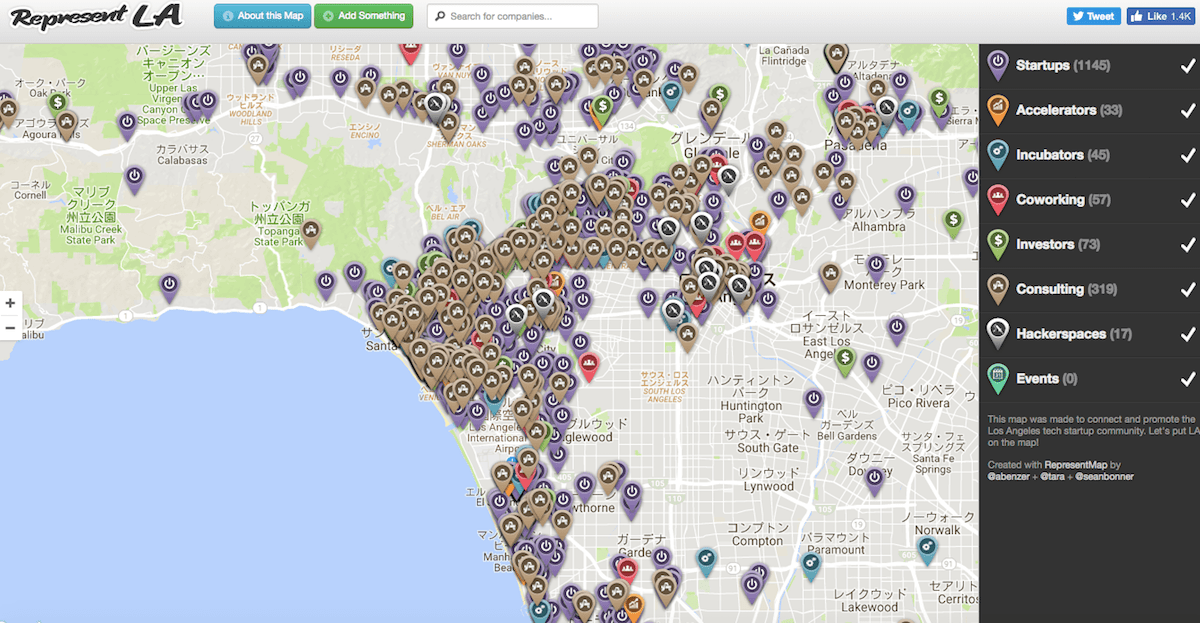The image size is (1200, 623).
Task: Hide Investors using its checkmark
Action: [x=1188, y=245]
